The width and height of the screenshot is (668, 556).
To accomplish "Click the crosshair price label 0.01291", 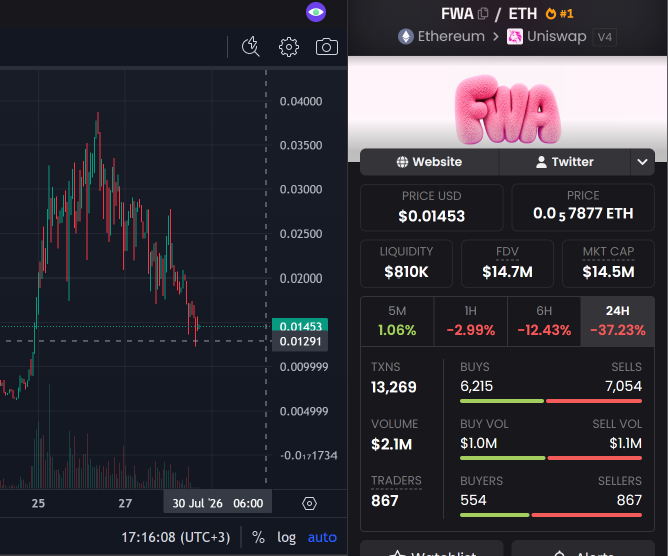I will (x=300, y=341).
